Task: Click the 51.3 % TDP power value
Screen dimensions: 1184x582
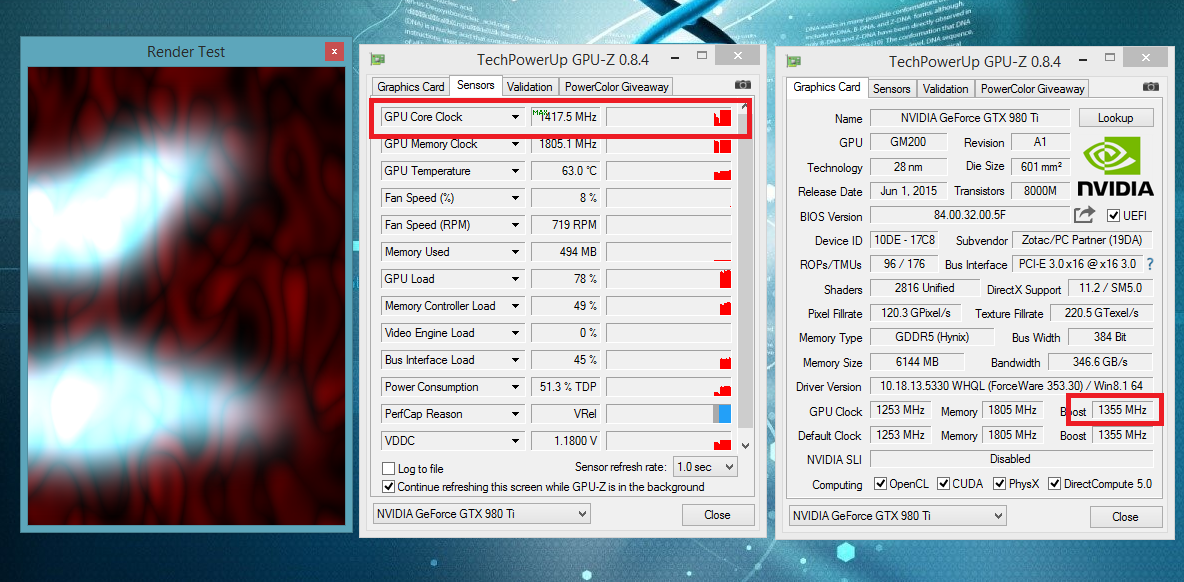Action: [x=566, y=387]
